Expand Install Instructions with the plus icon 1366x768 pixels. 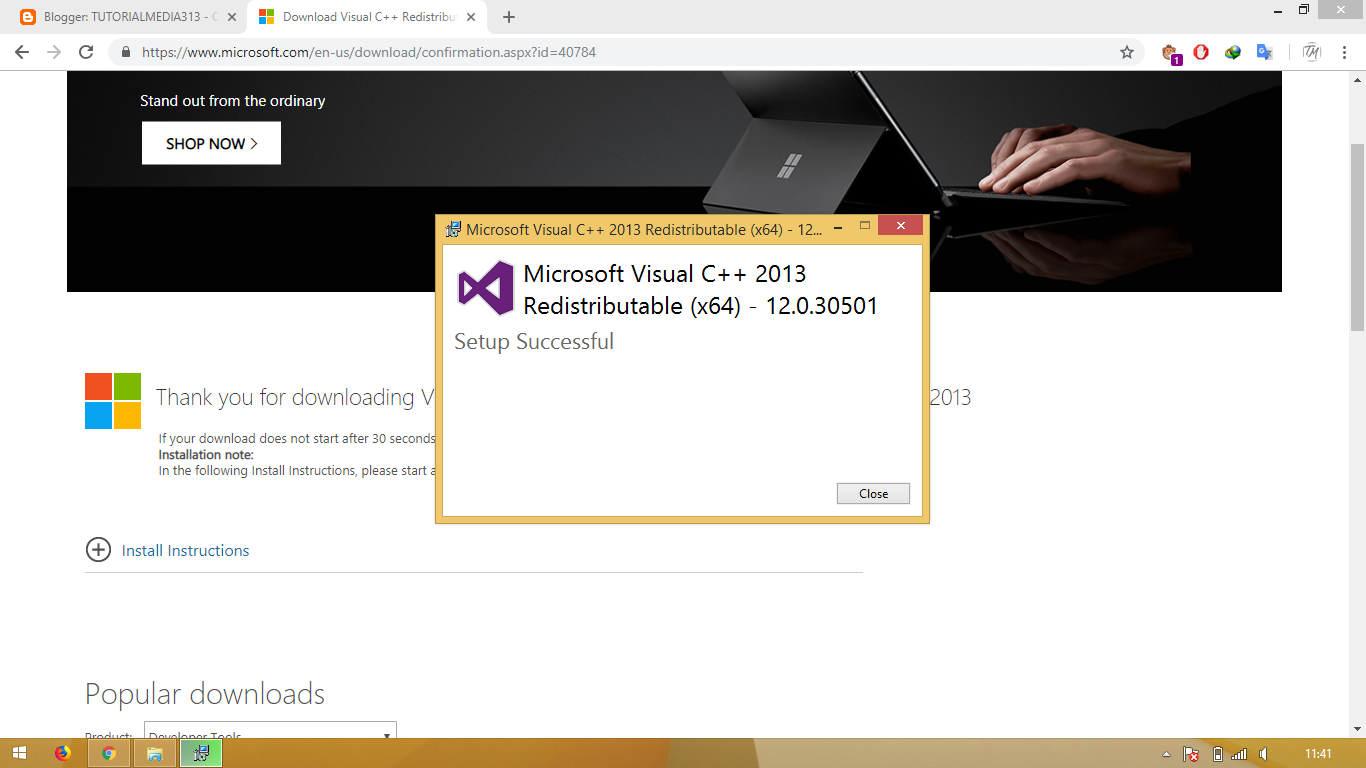coord(98,550)
